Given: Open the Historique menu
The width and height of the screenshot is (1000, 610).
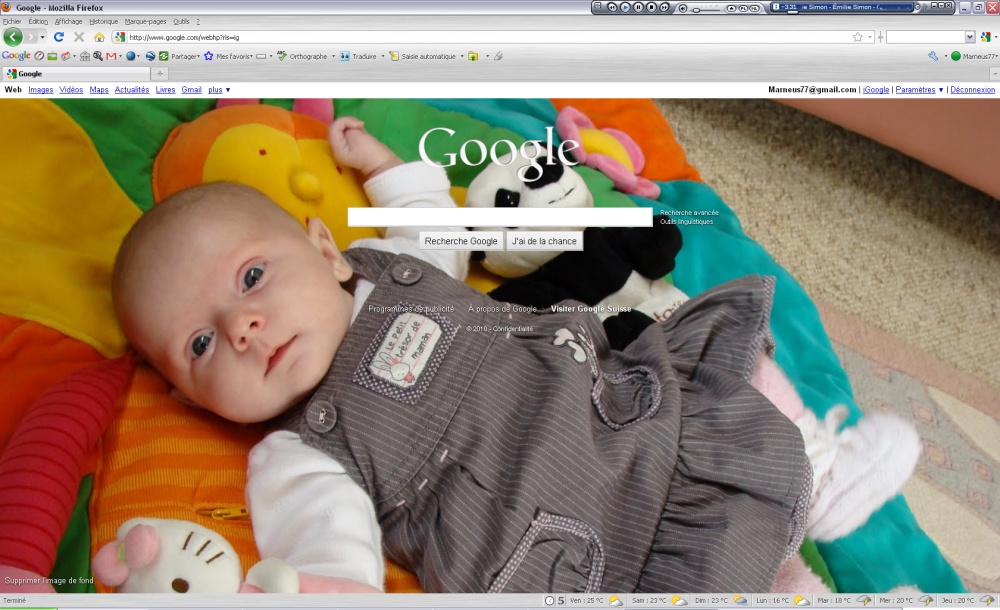Looking at the screenshot, I should click(x=103, y=21).
